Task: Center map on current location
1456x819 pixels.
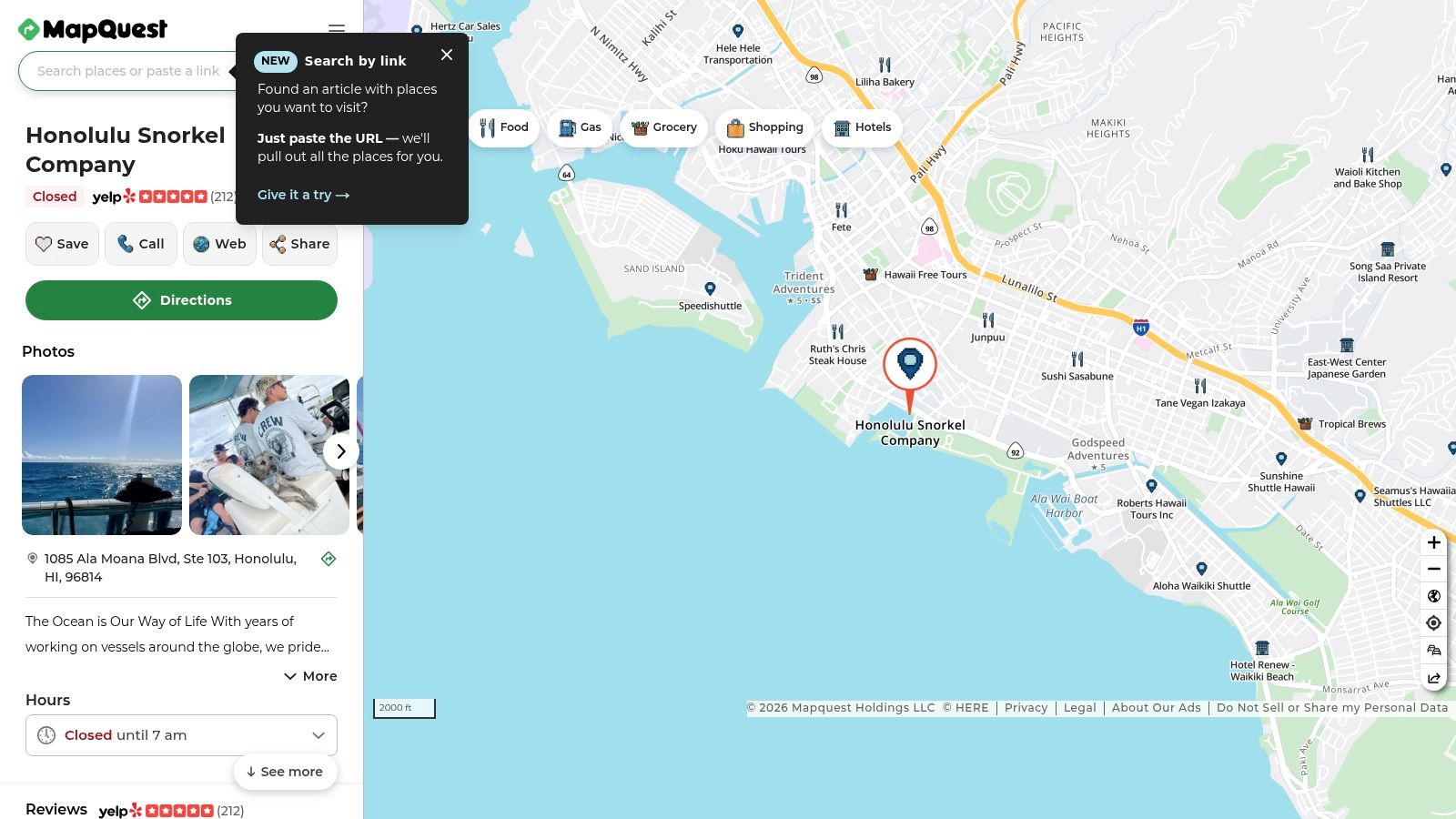Action: point(1433,622)
